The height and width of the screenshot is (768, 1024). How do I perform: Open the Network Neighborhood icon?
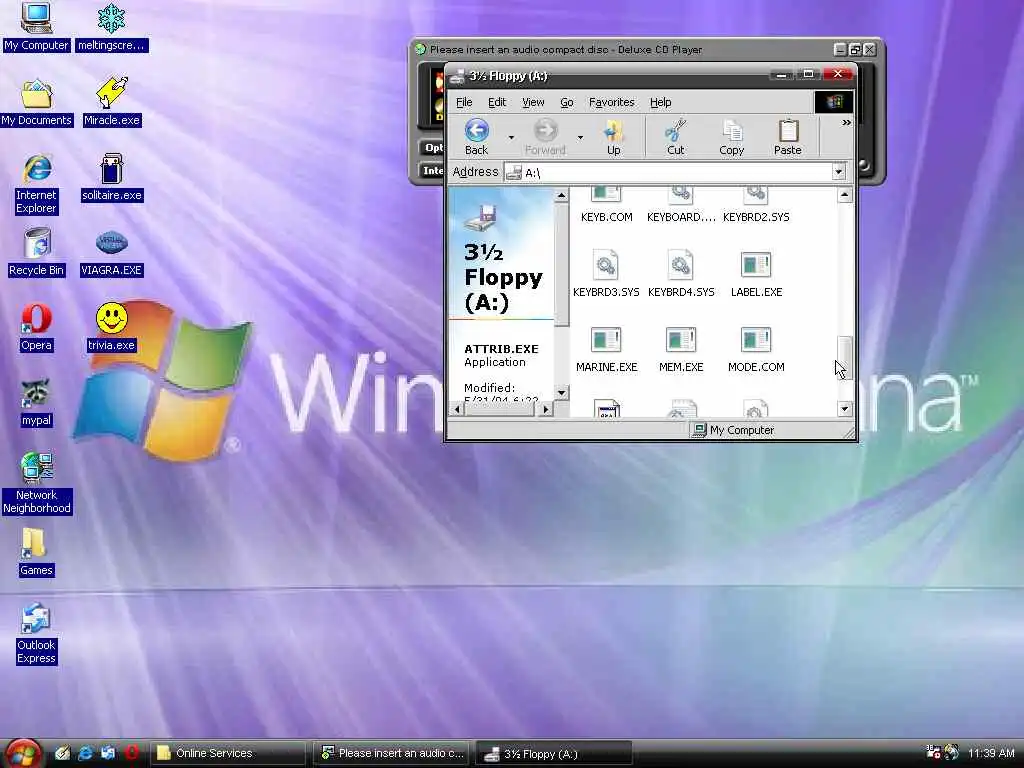pos(37,483)
